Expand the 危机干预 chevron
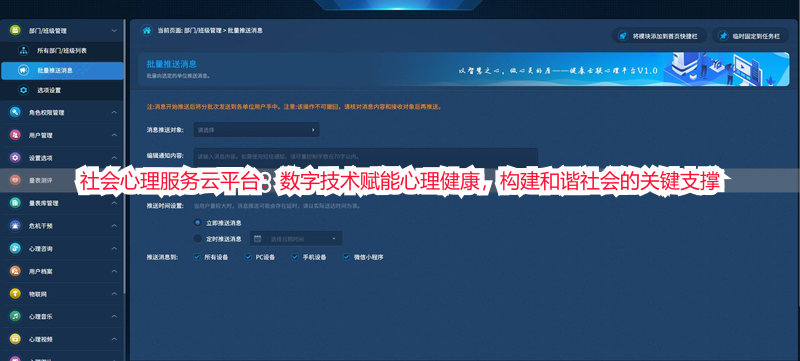Image resolution: width=800 pixels, height=361 pixels. pyautogui.click(x=114, y=225)
